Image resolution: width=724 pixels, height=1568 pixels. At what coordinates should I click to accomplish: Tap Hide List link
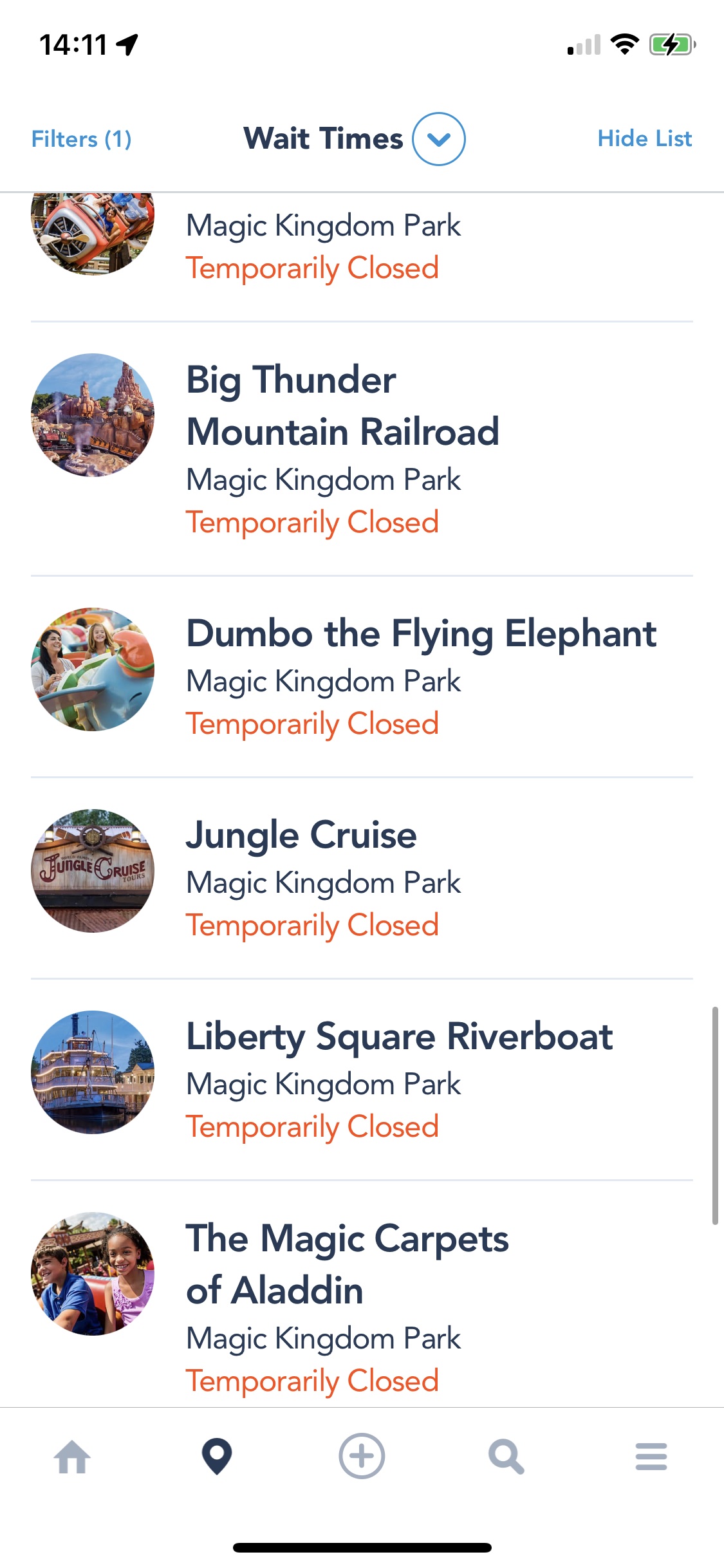click(x=645, y=138)
